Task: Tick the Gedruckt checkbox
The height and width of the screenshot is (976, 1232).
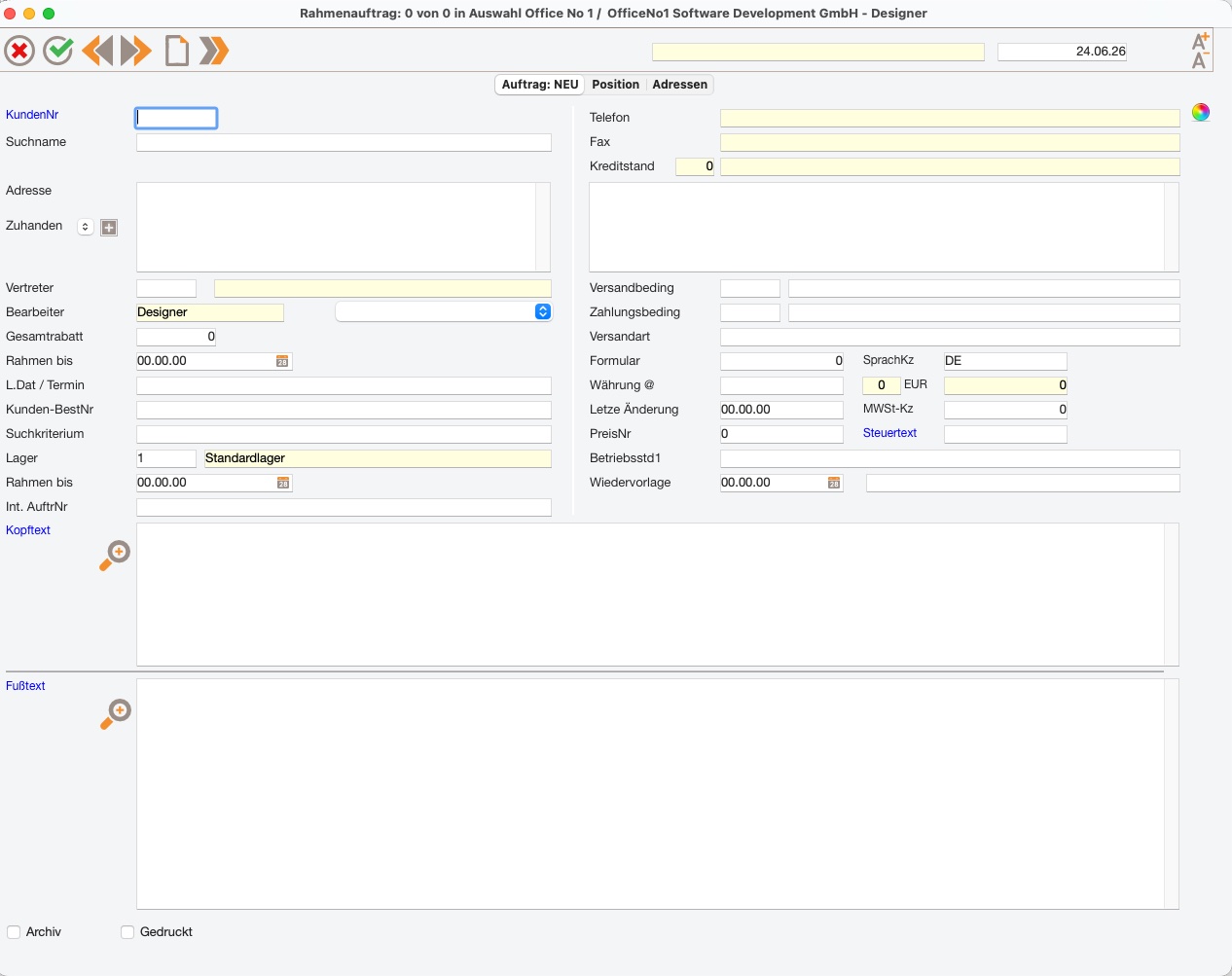Action: tap(127, 932)
